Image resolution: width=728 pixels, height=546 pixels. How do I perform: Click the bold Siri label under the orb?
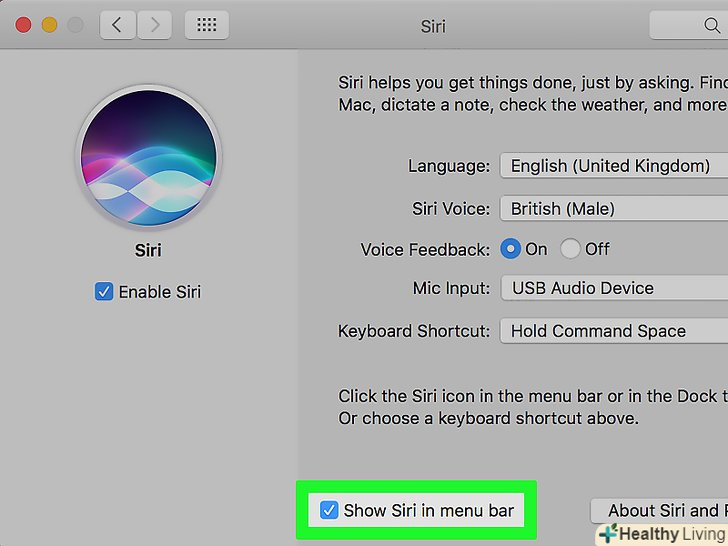[148, 251]
